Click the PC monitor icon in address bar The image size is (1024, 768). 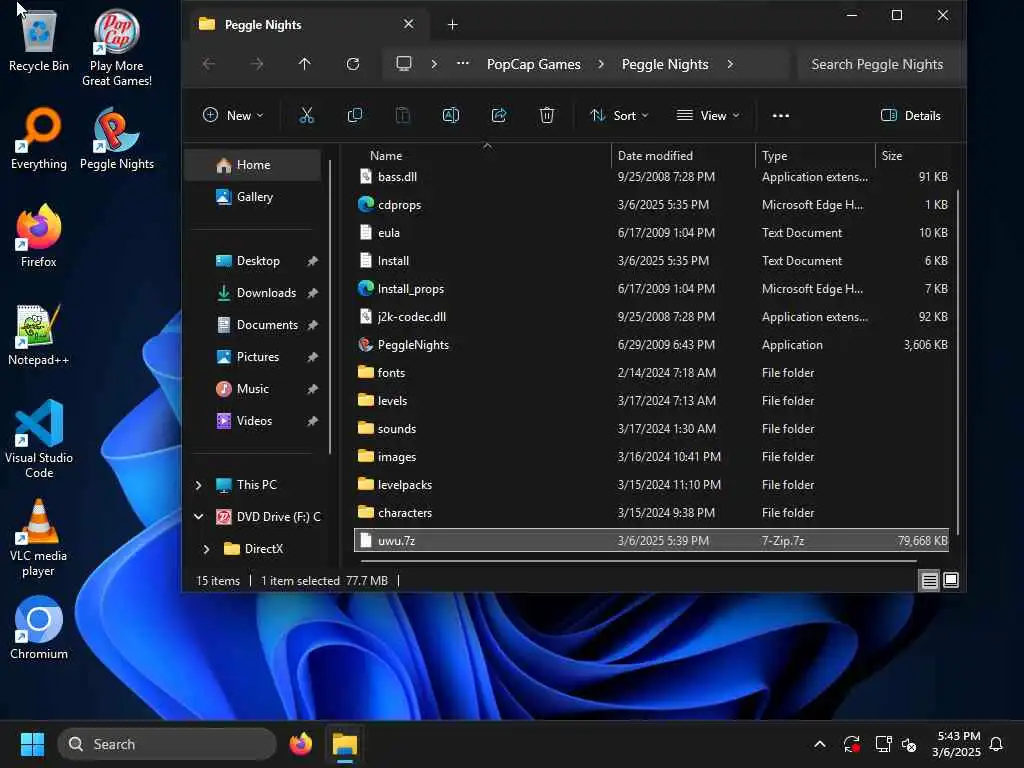[x=404, y=64]
